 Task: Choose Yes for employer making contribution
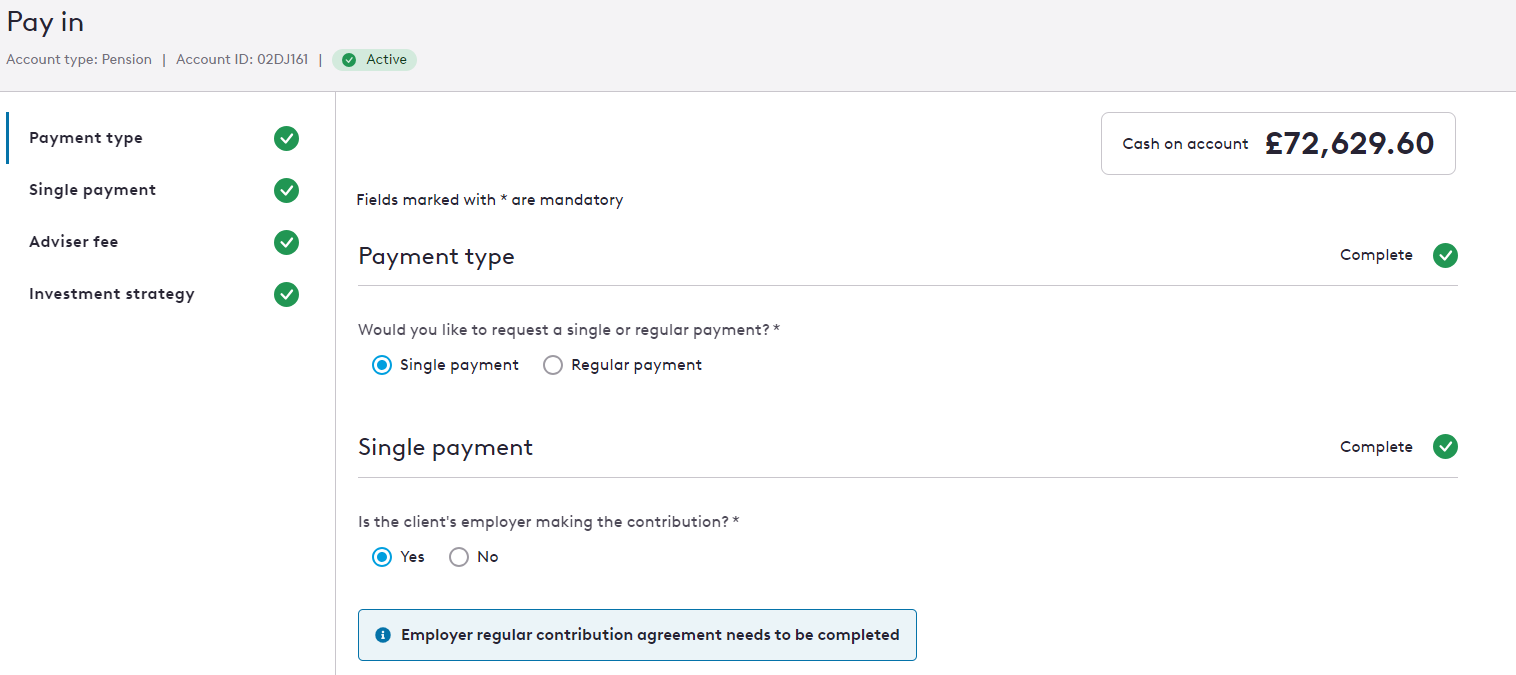(381, 557)
